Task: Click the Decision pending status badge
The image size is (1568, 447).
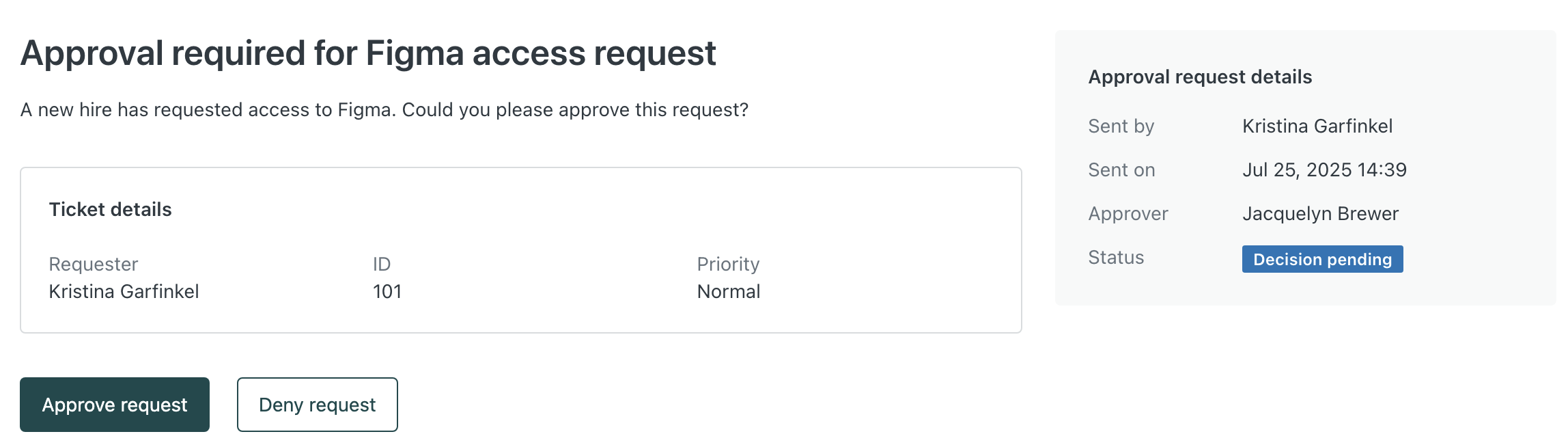Action: 1322,259
